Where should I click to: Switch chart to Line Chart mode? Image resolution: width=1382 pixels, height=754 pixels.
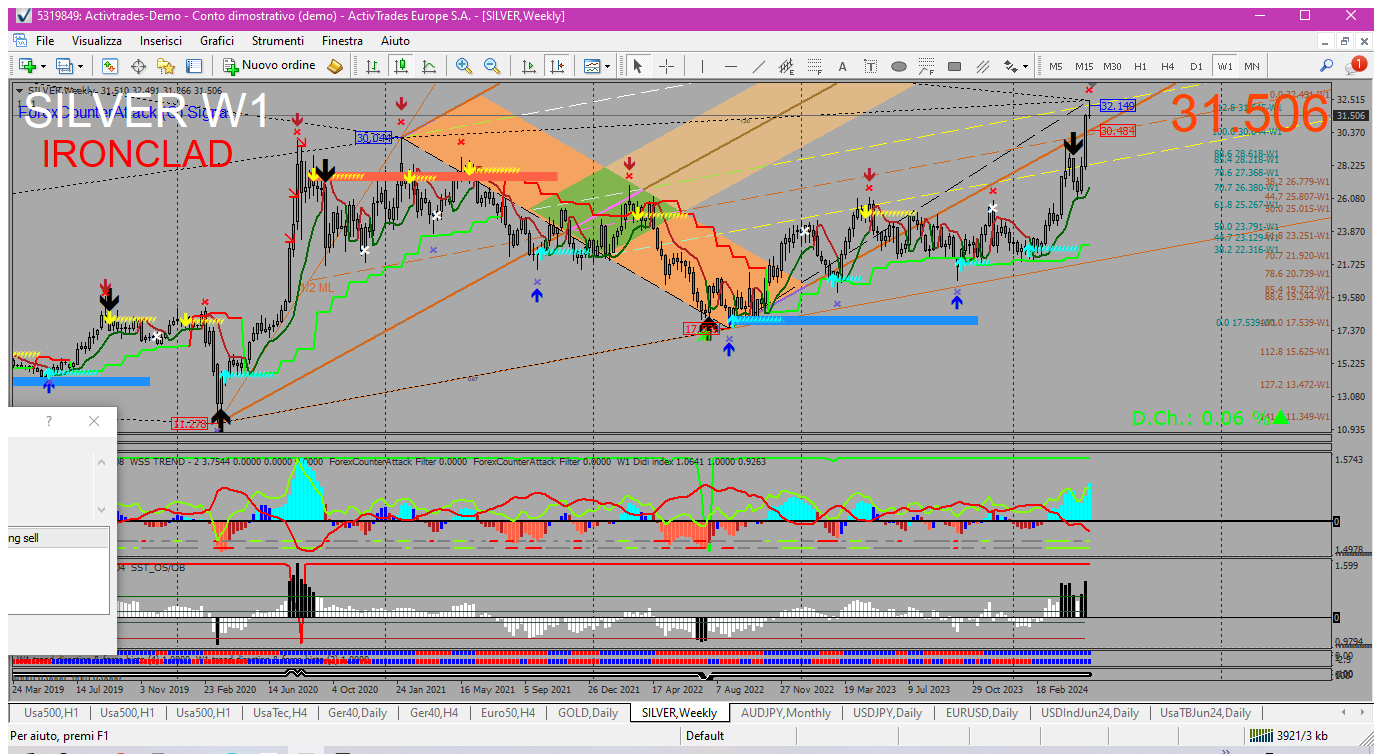(x=429, y=66)
